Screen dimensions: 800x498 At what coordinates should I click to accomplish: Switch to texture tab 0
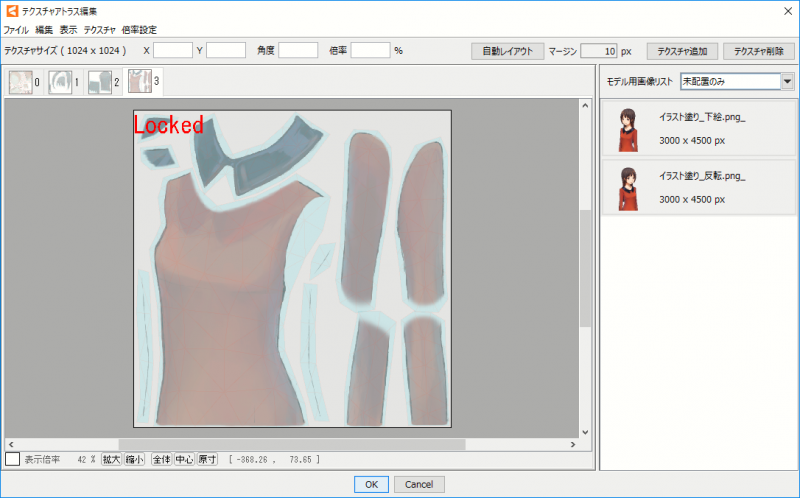click(x=25, y=82)
